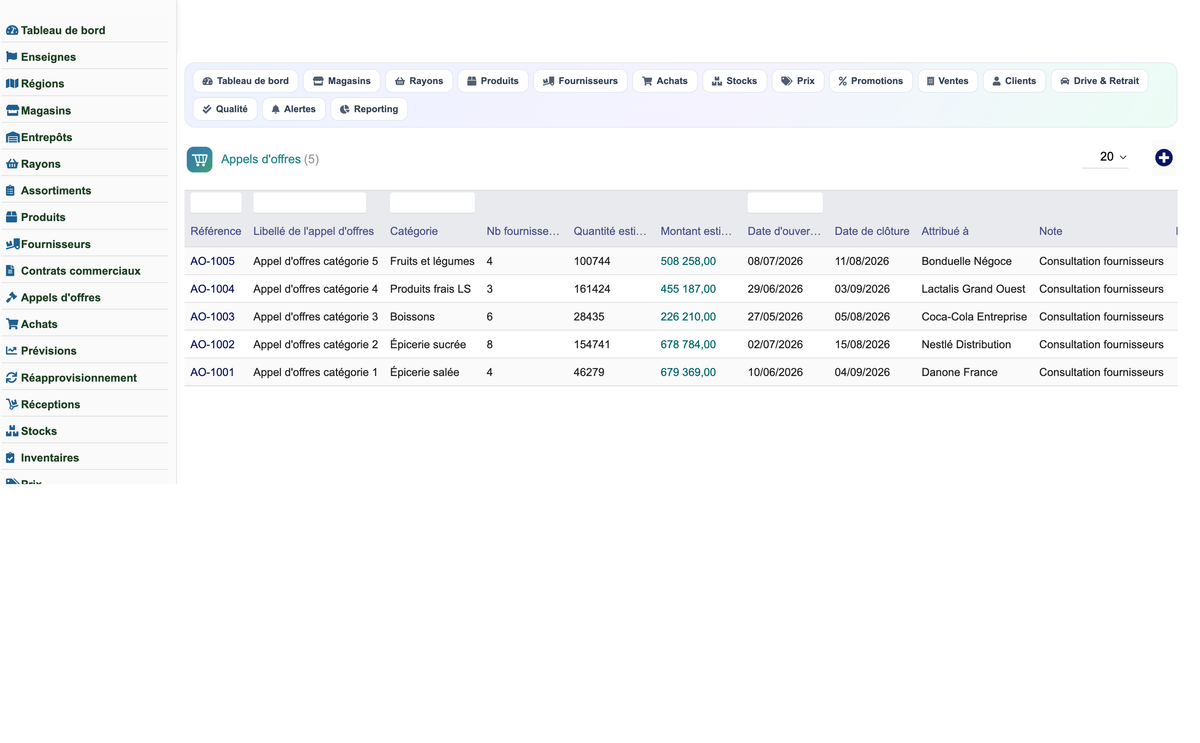Open the page size dropdown showing 20

1106,157
